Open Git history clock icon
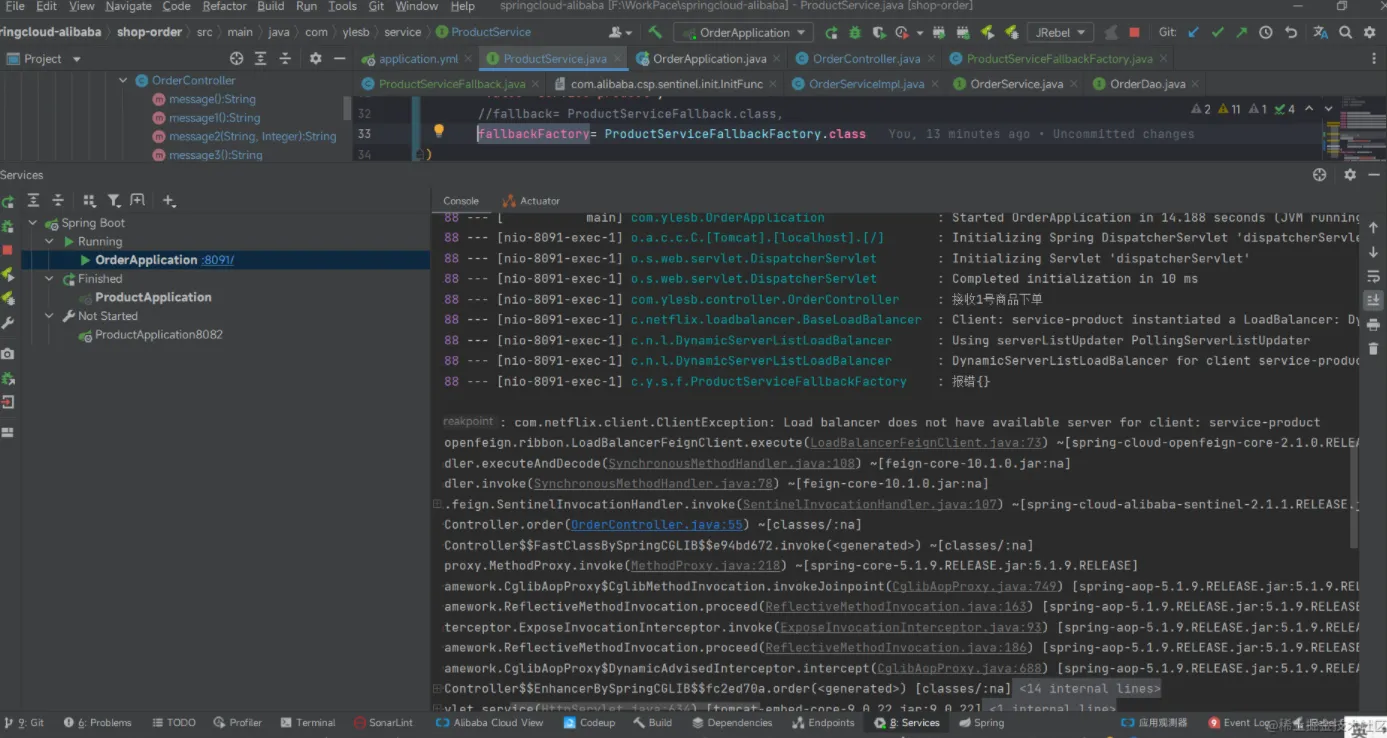This screenshot has height=738, width=1387. 1266,32
